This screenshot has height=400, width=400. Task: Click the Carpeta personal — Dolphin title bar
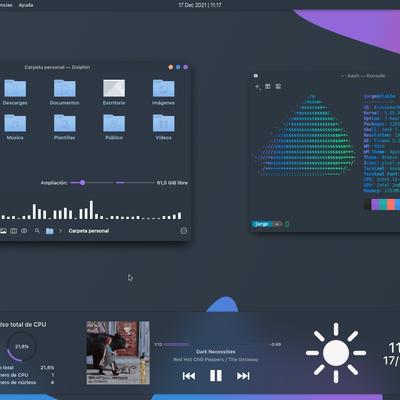(x=57, y=67)
